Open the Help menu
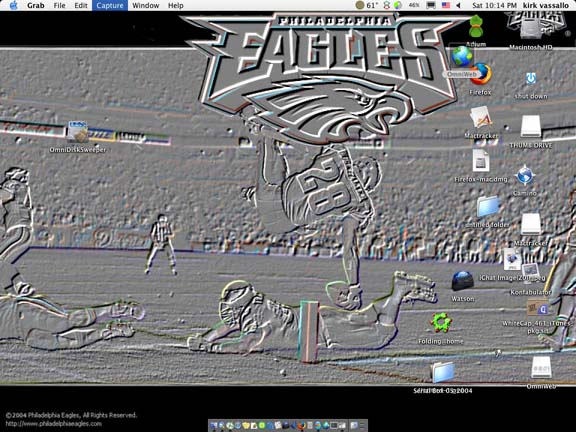The image size is (576, 432). (176, 5)
